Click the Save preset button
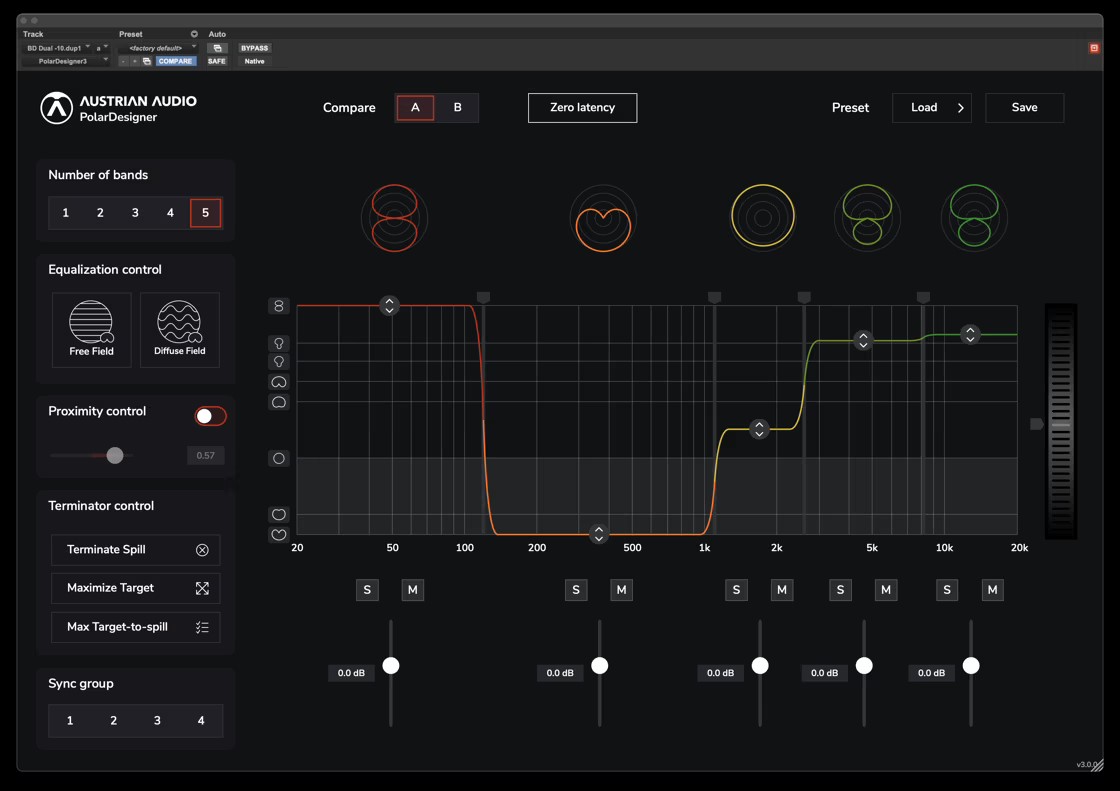The width and height of the screenshot is (1120, 791). (x=1024, y=108)
